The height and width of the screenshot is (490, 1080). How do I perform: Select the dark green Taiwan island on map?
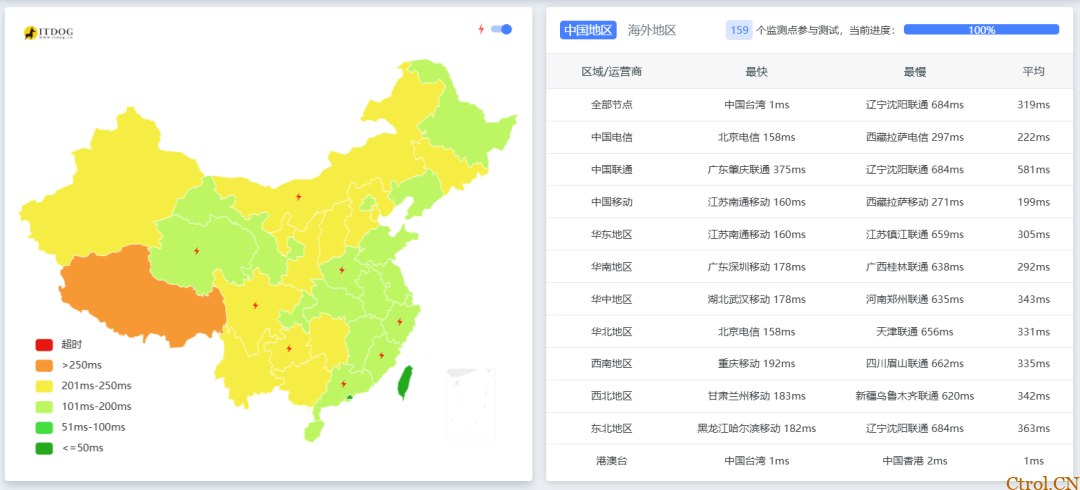[406, 382]
